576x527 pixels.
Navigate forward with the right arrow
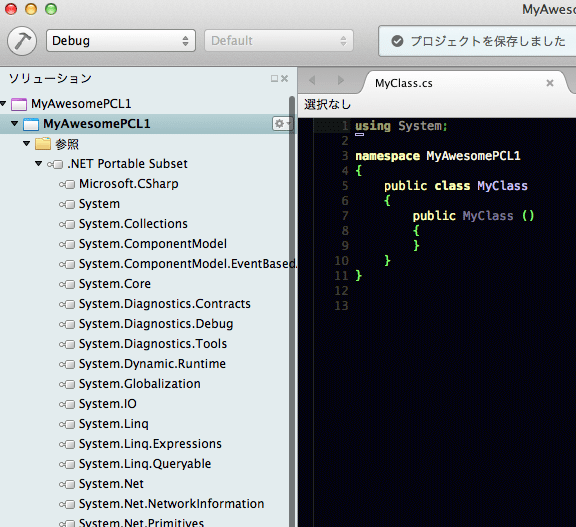(x=341, y=80)
